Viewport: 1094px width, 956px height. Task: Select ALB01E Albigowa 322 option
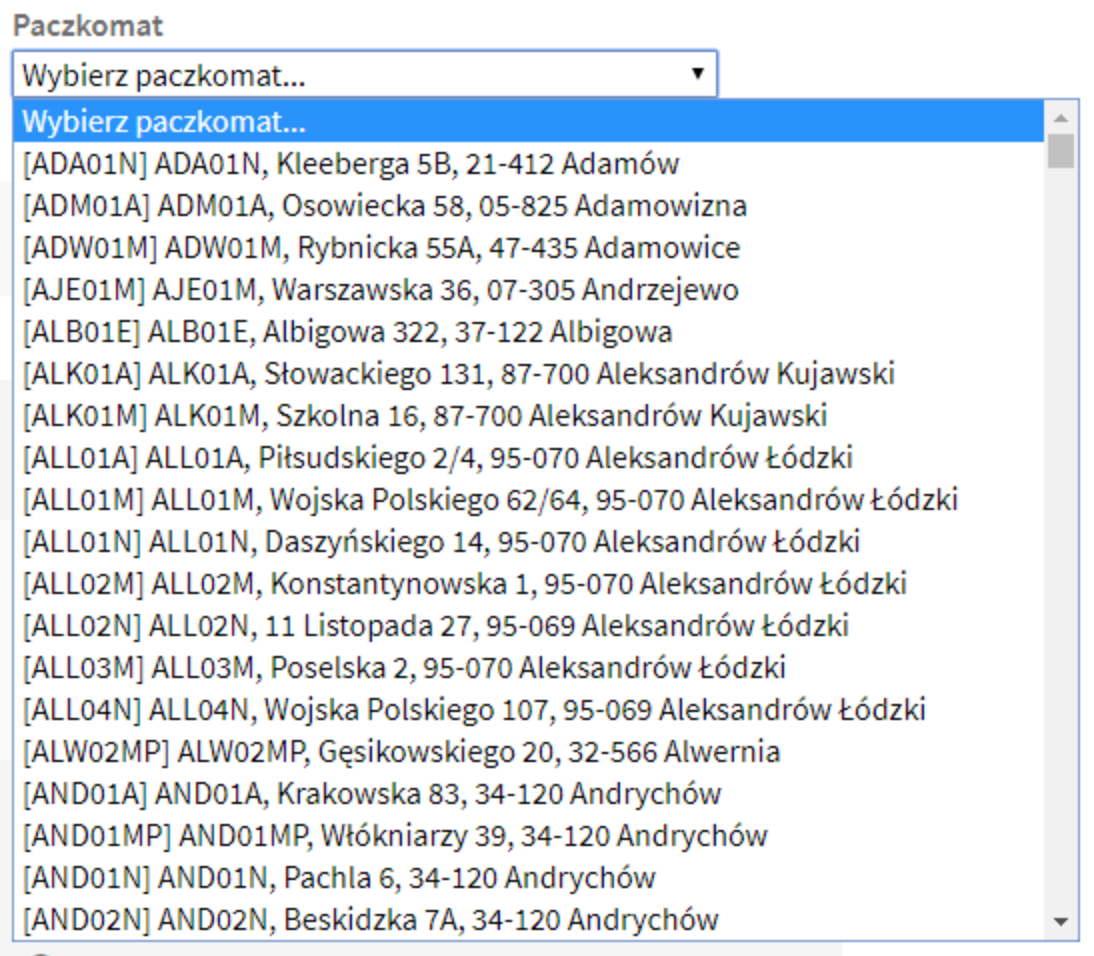(x=347, y=332)
